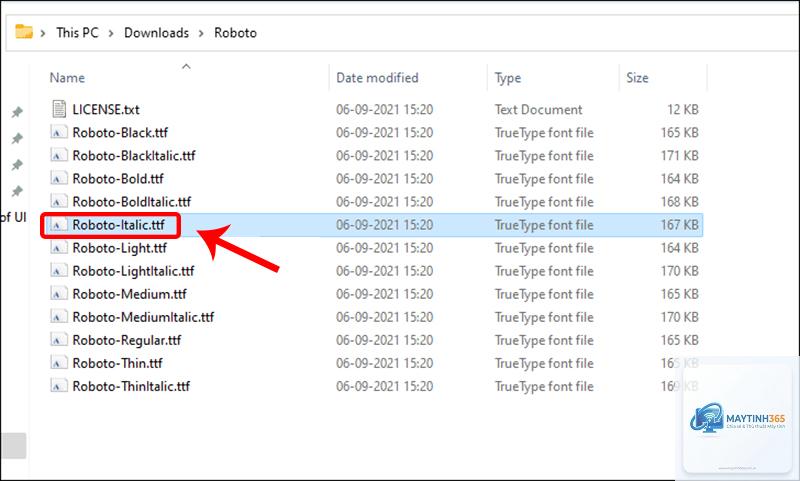800x481 pixels.
Task: Click the type cell of Roboto-Medium.ttf row
Action: 544,294
